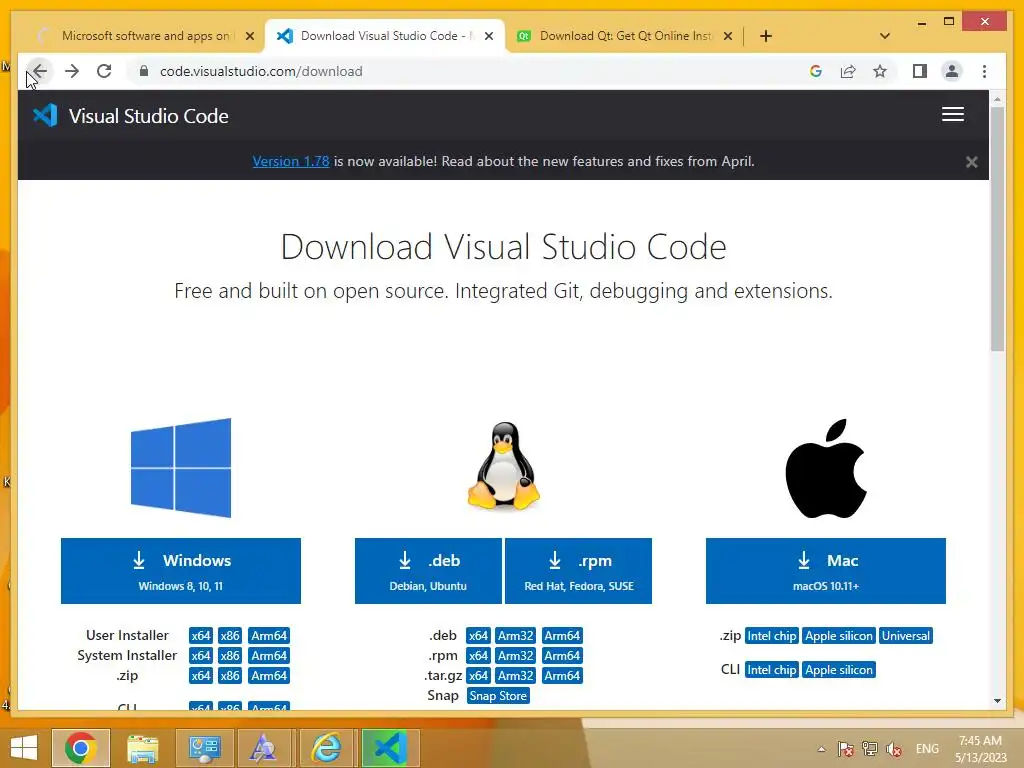This screenshot has width=1024, height=768.
Task: Select Linux .rpm Arm64
Action: pyautogui.click(x=562, y=656)
